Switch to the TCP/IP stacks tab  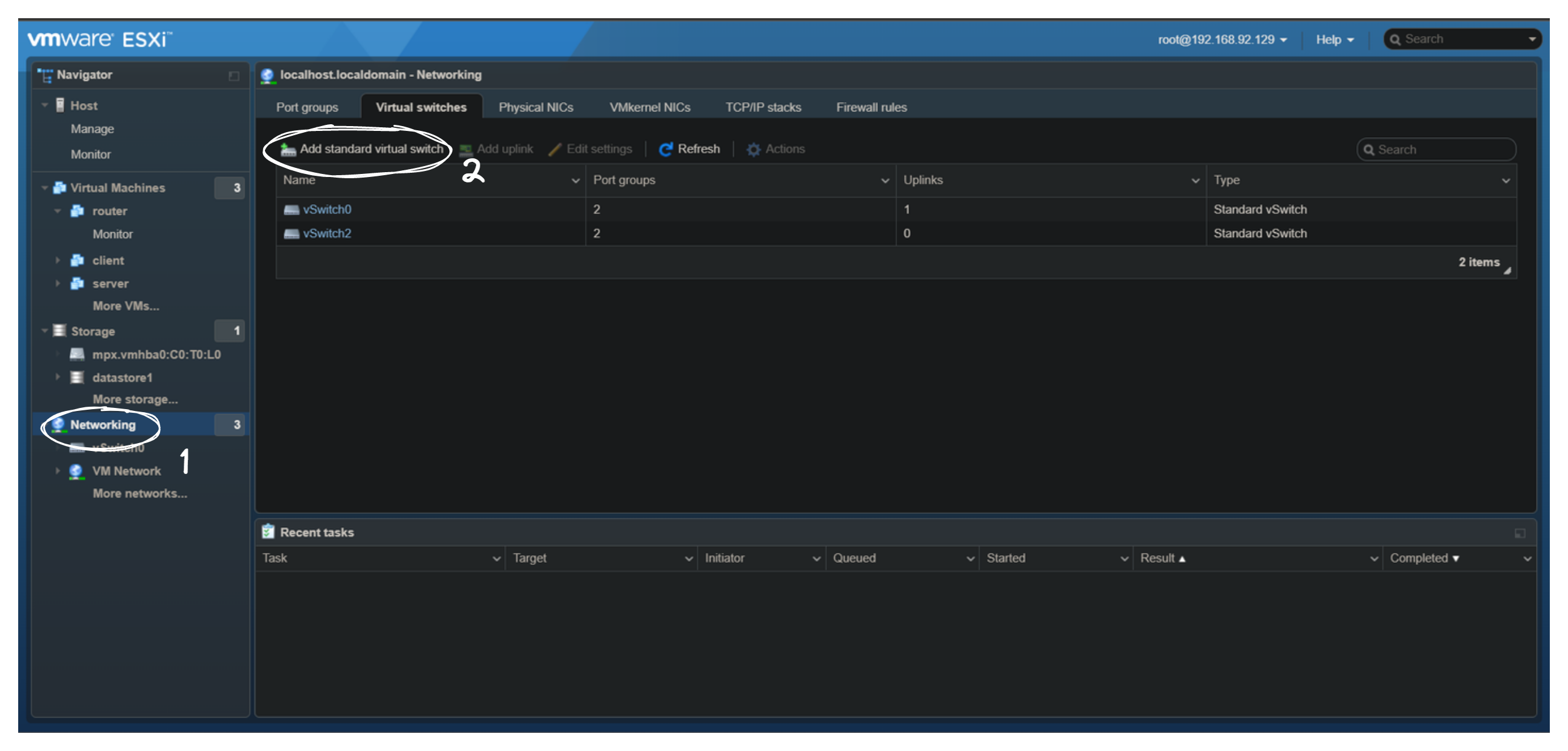763,108
